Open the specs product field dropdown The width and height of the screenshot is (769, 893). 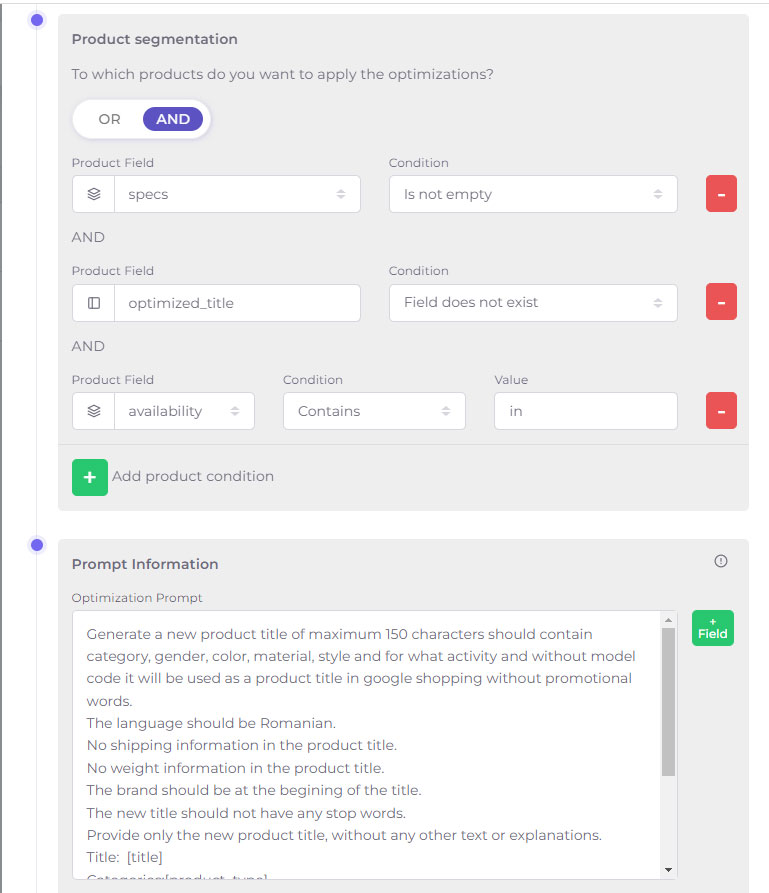[x=237, y=194]
